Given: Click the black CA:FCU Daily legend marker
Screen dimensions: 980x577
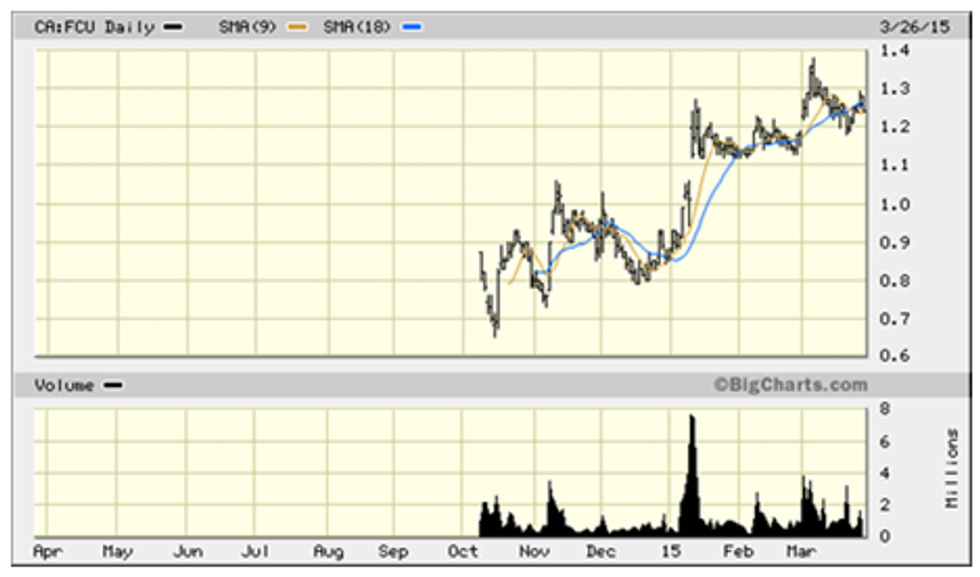Looking at the screenshot, I should pos(174,27).
